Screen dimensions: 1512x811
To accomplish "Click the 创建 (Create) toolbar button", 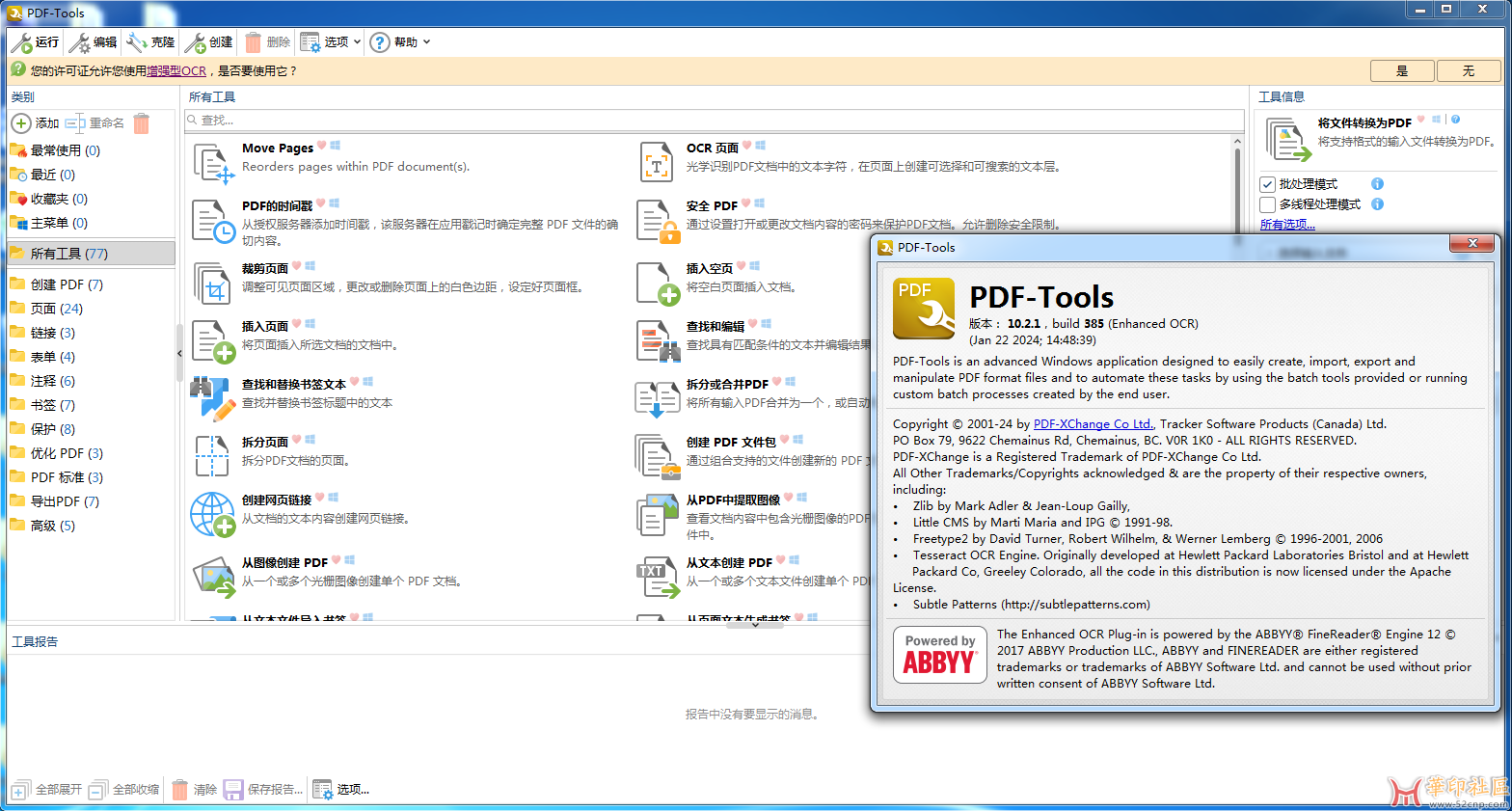I will (209, 42).
